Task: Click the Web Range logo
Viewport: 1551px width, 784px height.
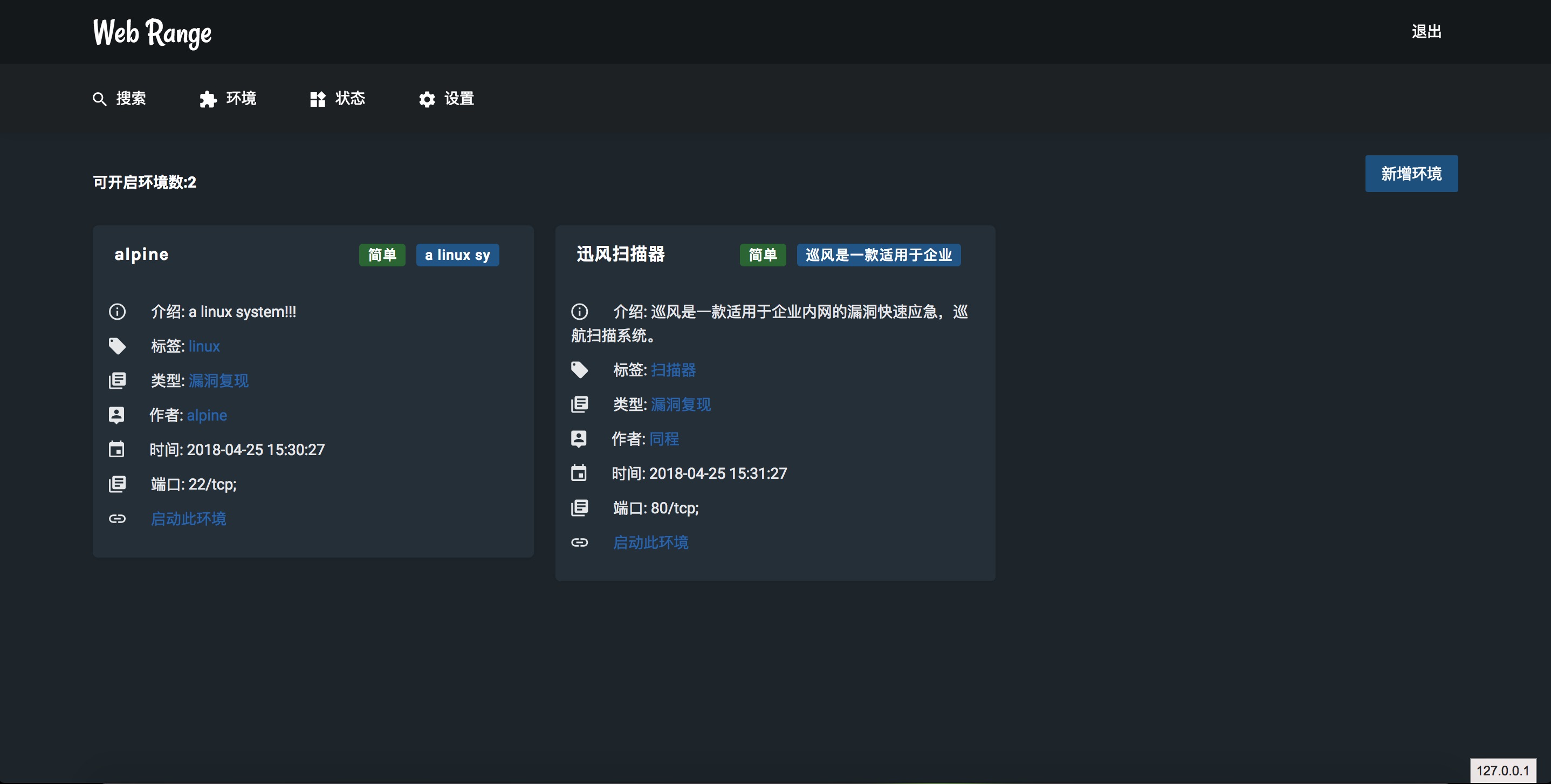Action: [x=152, y=32]
